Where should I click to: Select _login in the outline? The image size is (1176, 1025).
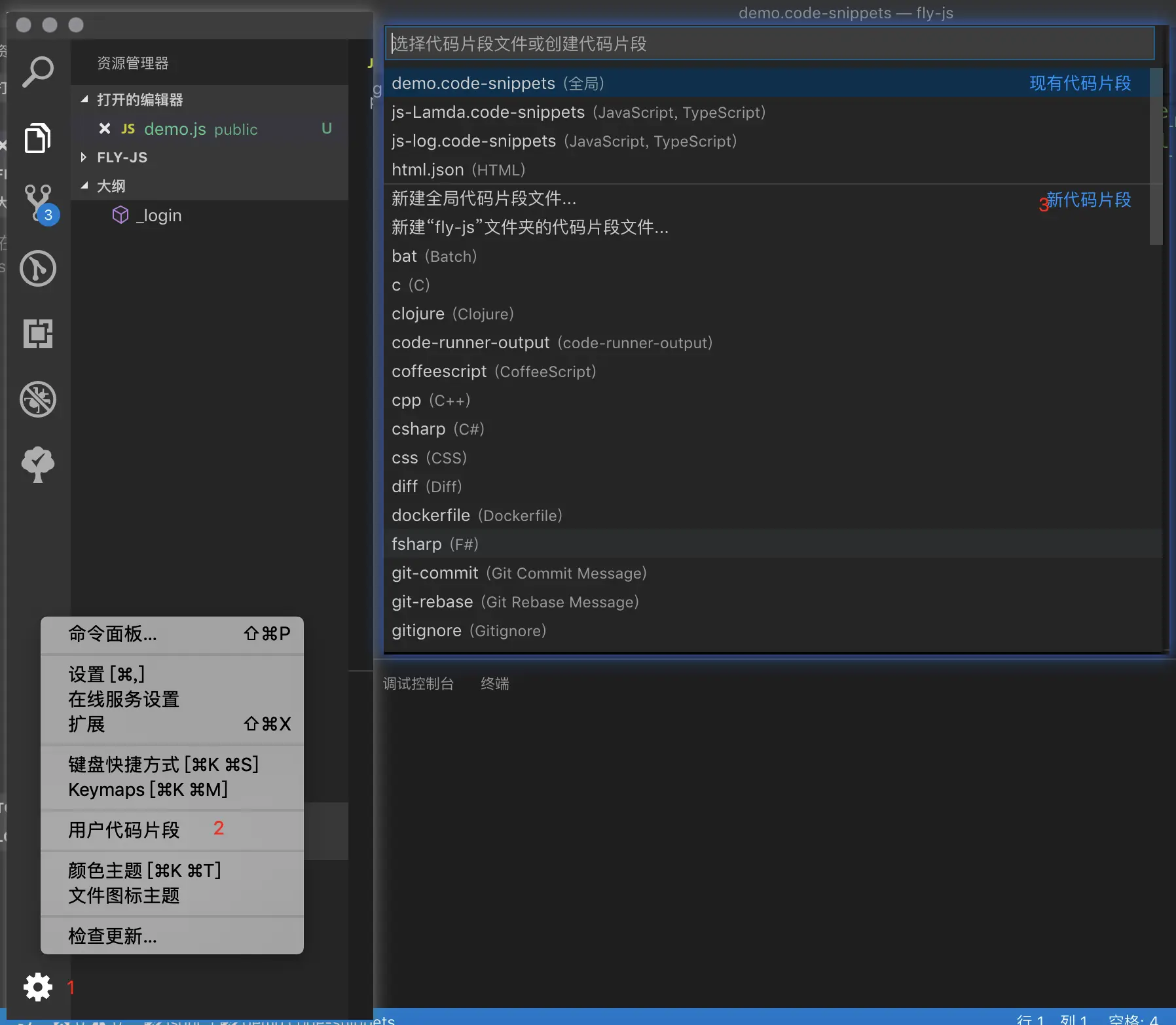(x=210, y=215)
